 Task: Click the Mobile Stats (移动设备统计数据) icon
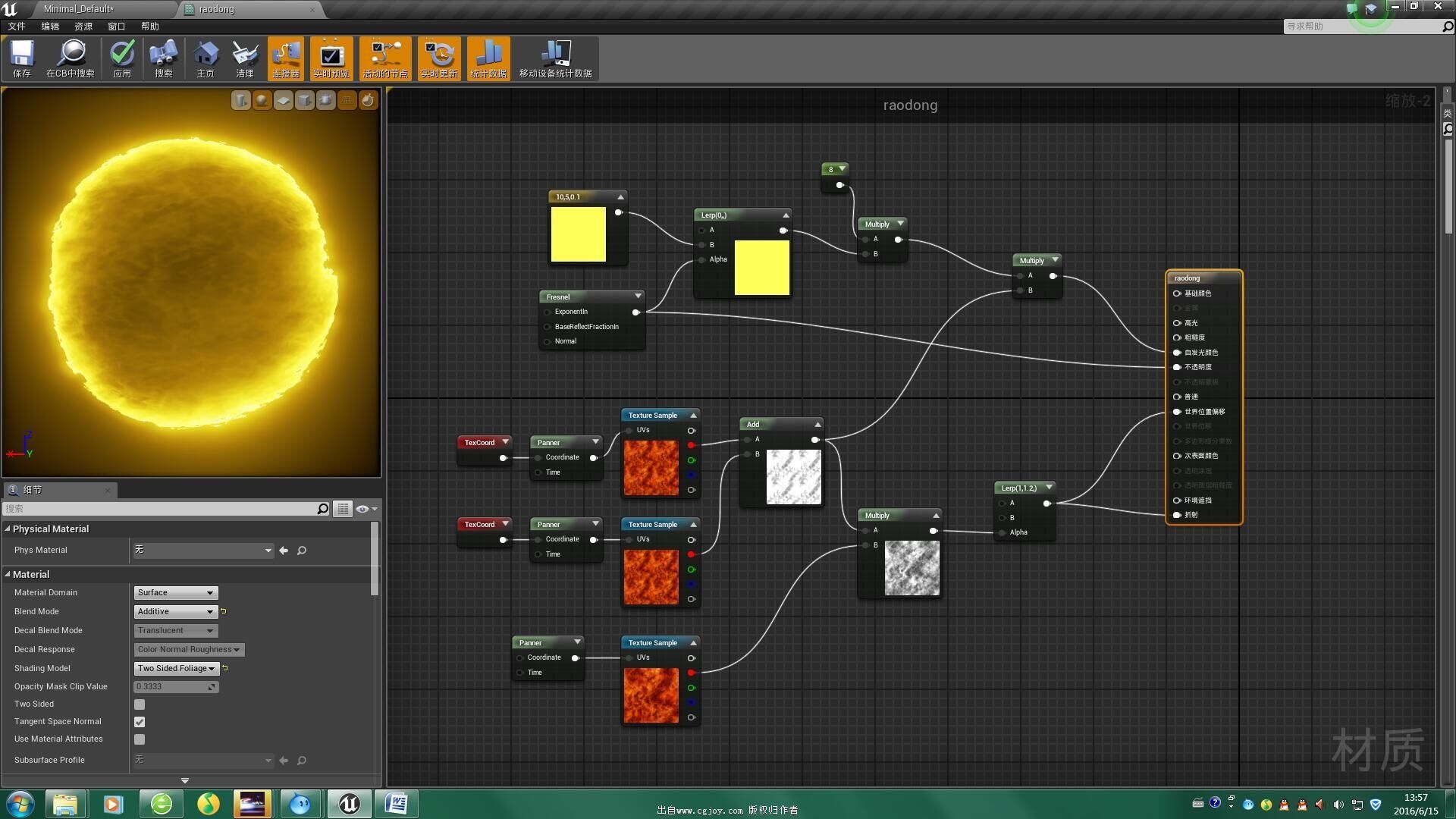tap(556, 58)
